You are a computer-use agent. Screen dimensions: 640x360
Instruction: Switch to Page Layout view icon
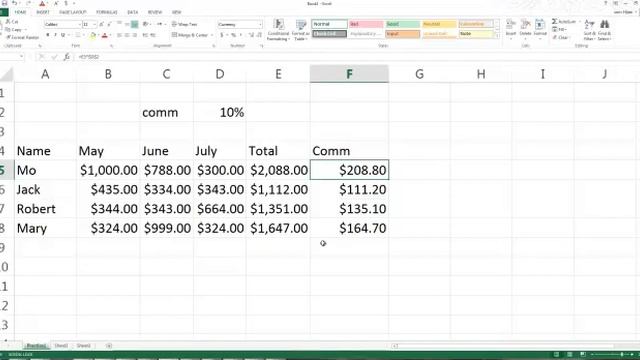(x=569, y=354)
